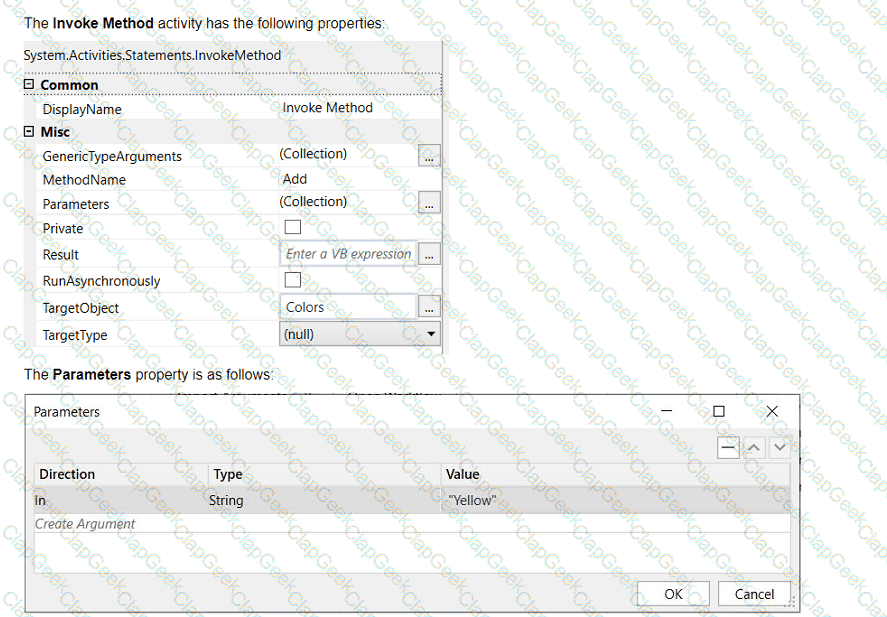Move the argument down with the arrow
Image resolution: width=887 pixels, height=617 pixels.
coord(780,448)
